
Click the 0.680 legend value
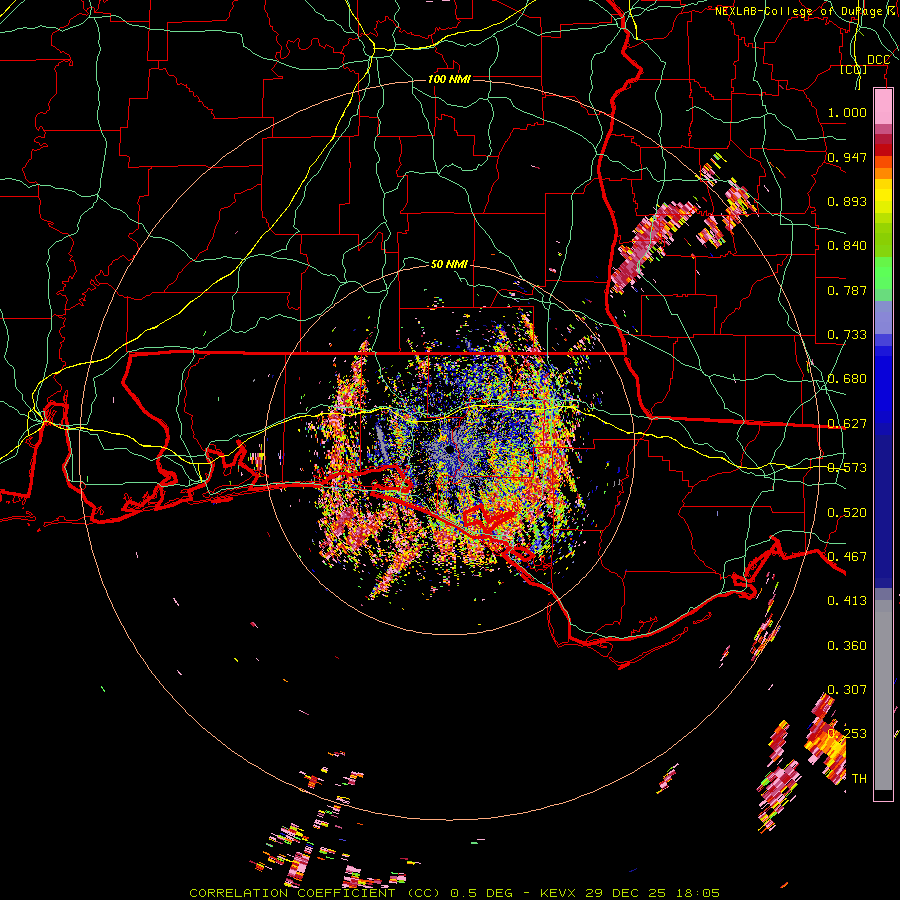click(x=847, y=379)
